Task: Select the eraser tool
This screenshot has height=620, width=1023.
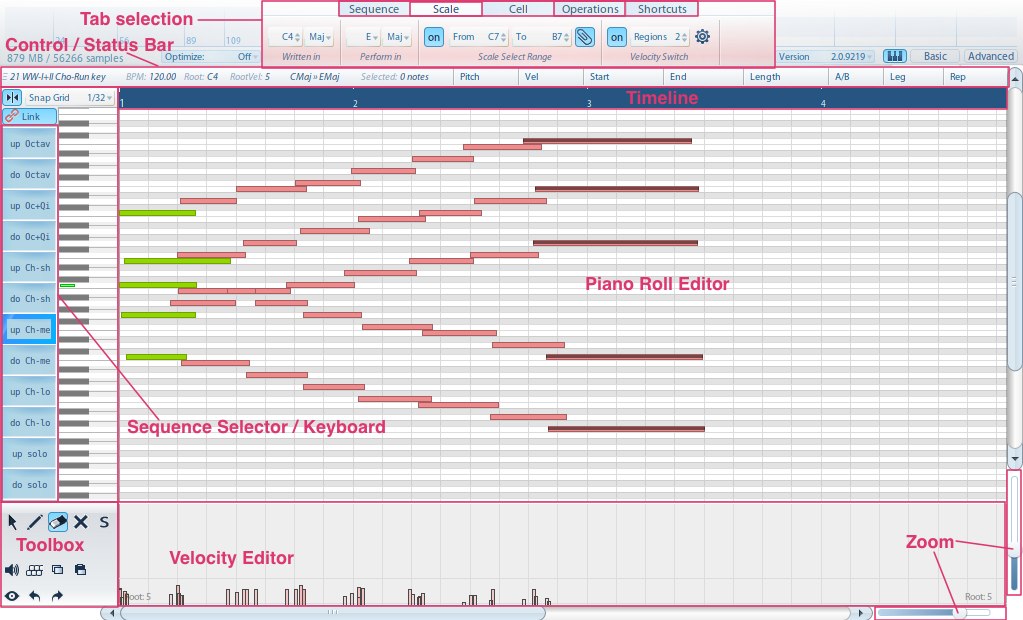Action: (x=58, y=521)
